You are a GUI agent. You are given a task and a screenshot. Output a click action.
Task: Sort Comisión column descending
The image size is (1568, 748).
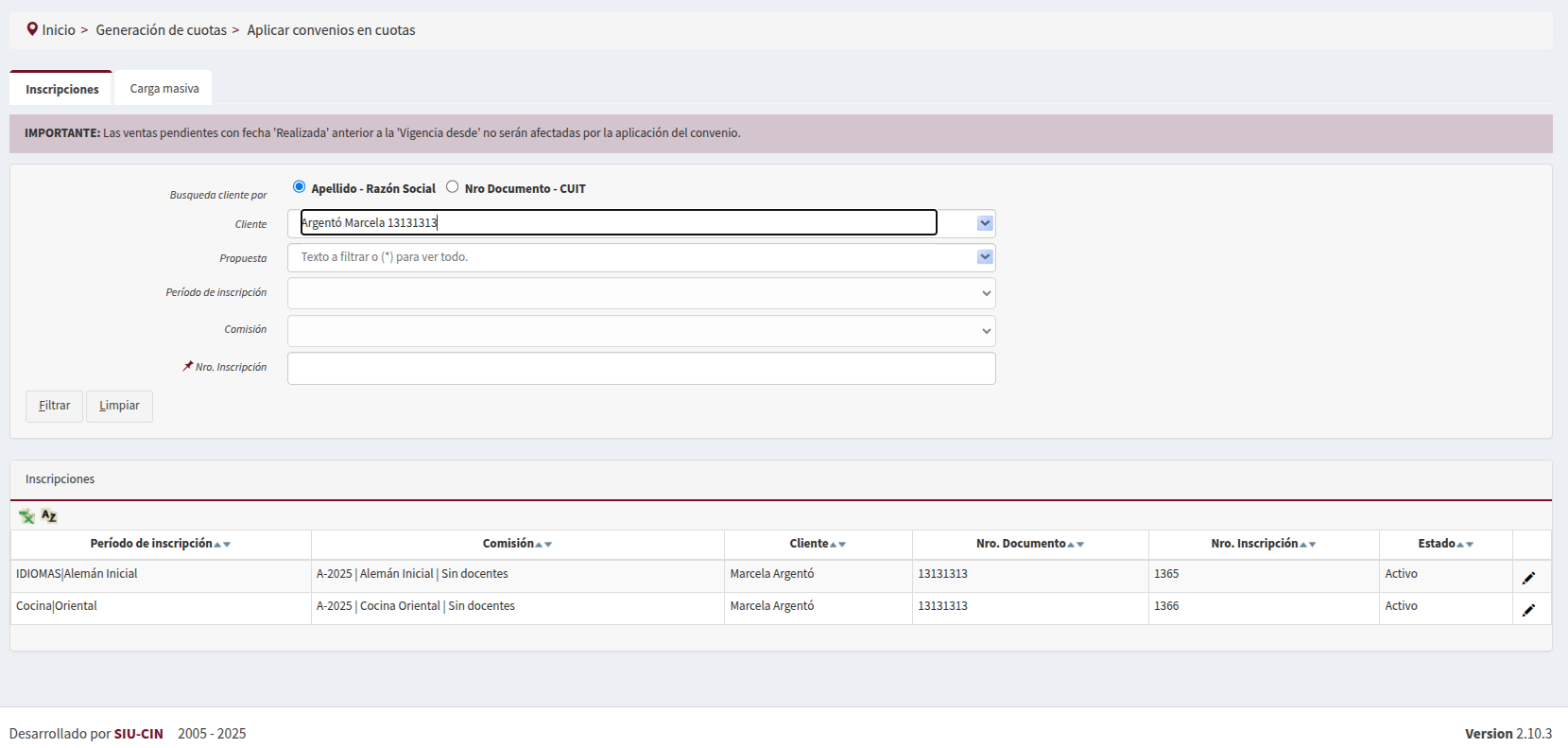548,545
